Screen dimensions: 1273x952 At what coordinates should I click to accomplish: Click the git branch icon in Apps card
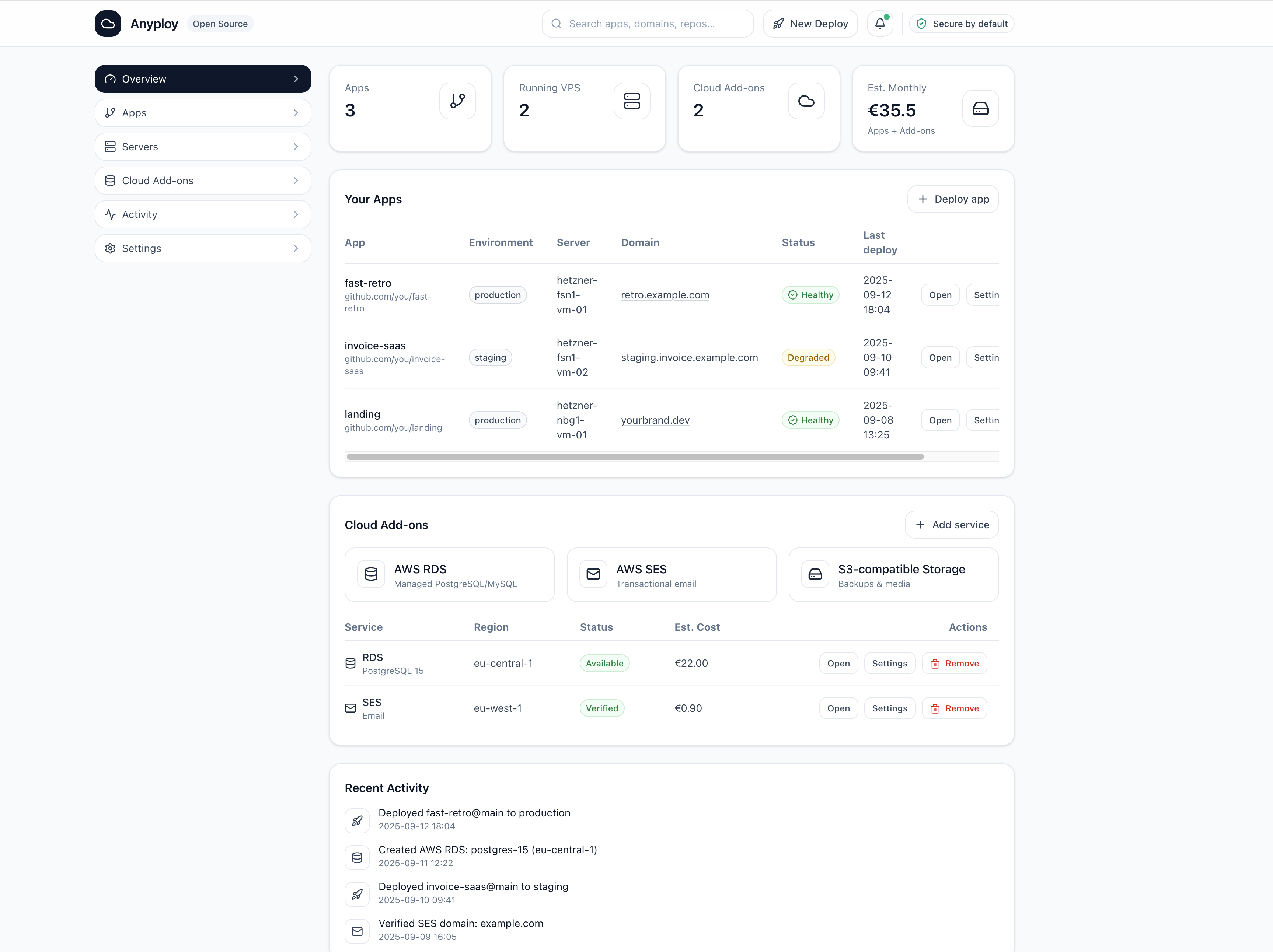pos(457,101)
